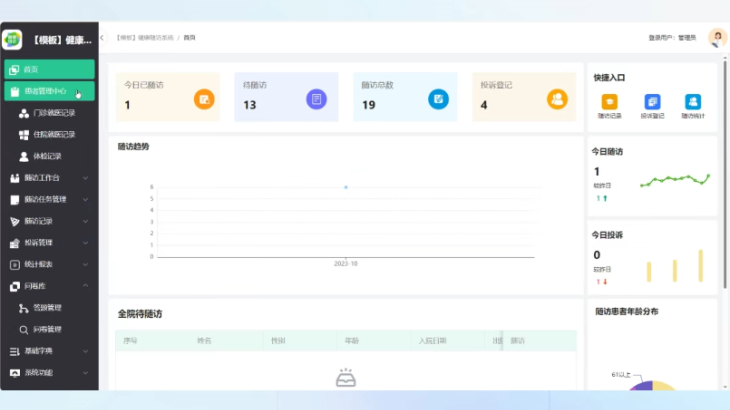Click the orange 今日已随访 card icon

pyautogui.click(x=204, y=99)
